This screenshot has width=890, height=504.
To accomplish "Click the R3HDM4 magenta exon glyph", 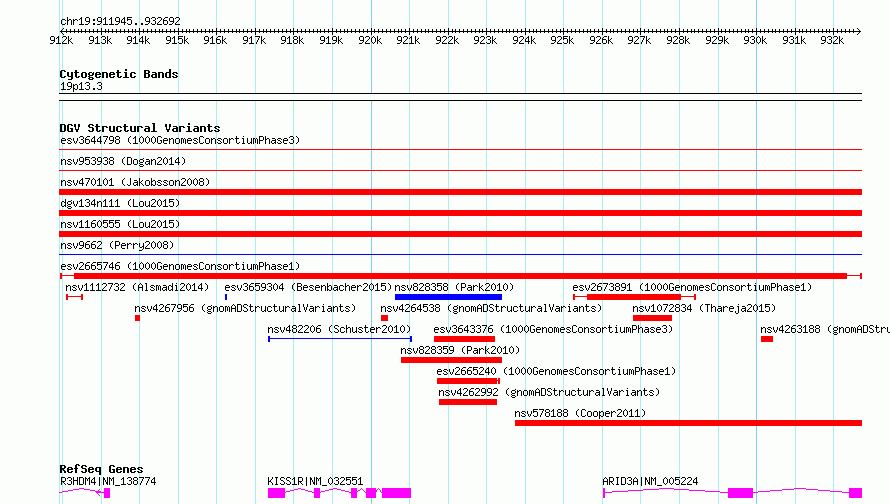I will click(x=107, y=493).
